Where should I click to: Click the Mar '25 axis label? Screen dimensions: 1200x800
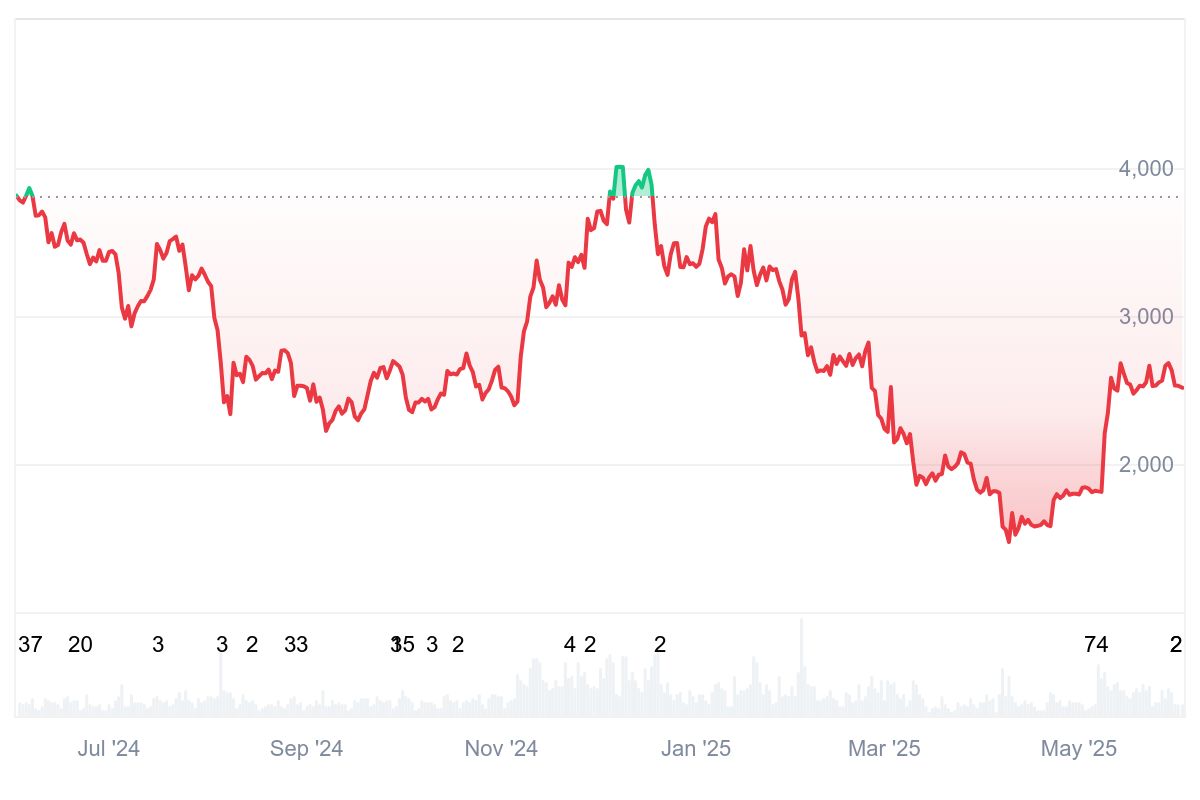(884, 749)
